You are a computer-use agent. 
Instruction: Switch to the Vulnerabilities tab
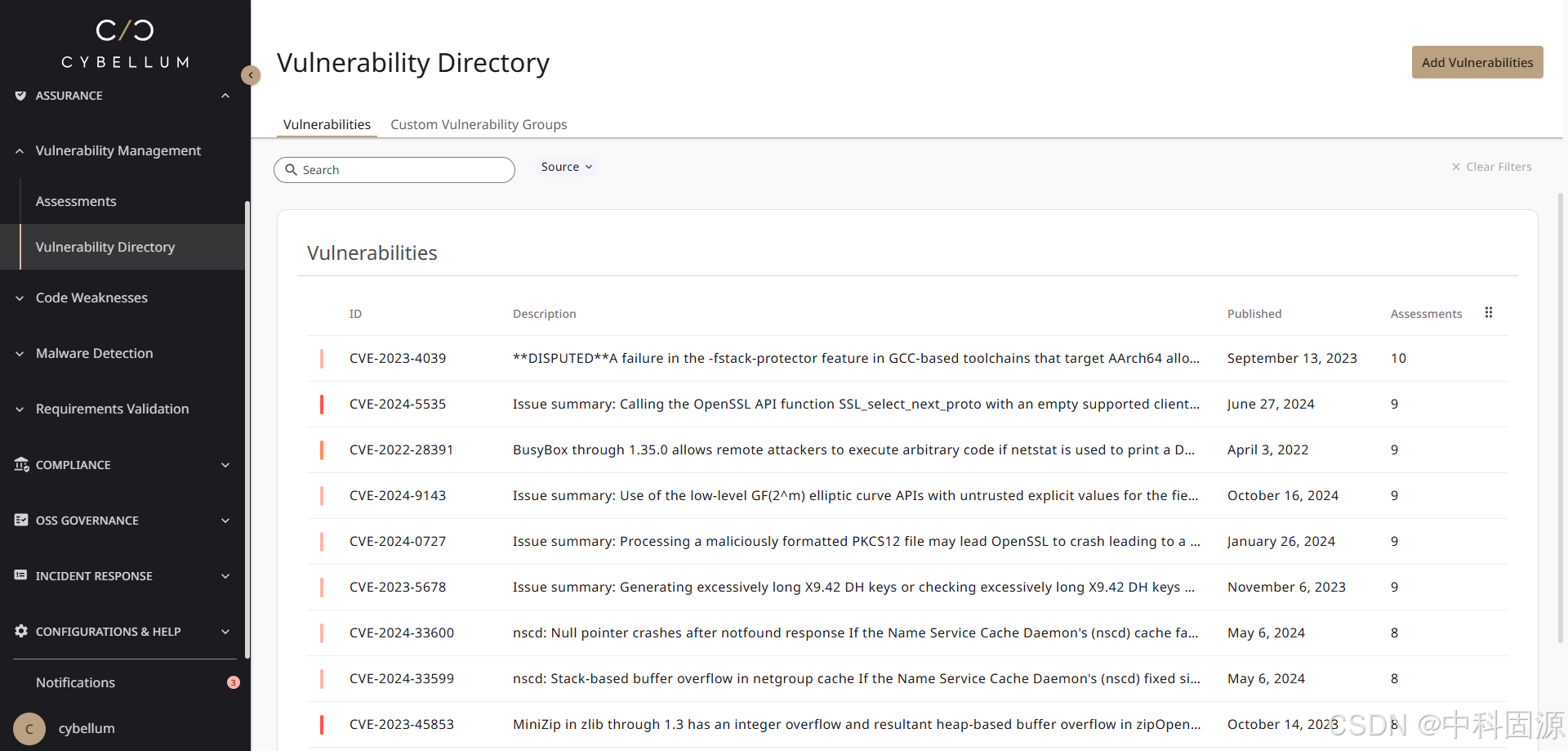[327, 124]
